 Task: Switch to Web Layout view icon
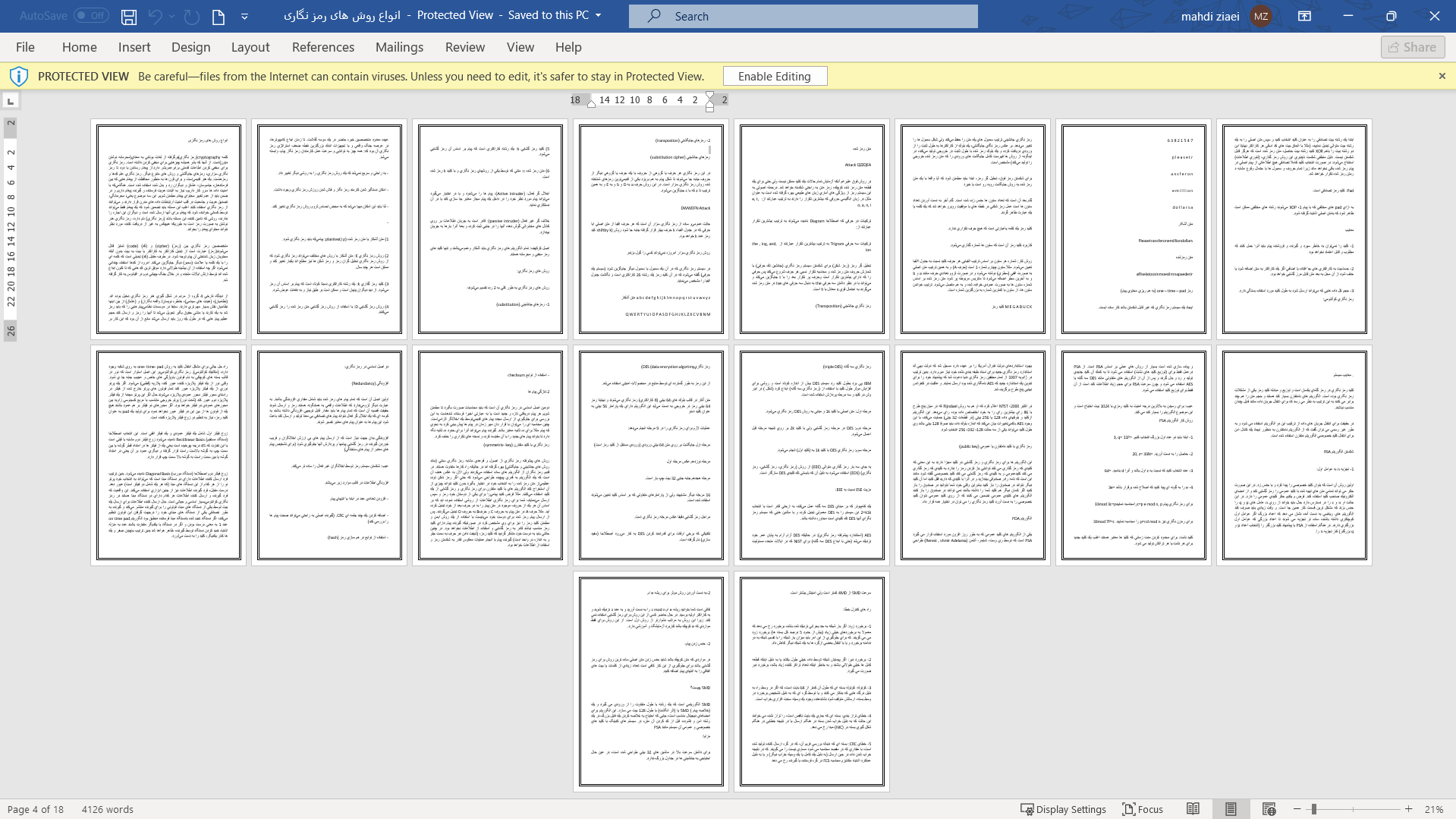click(x=1269, y=809)
